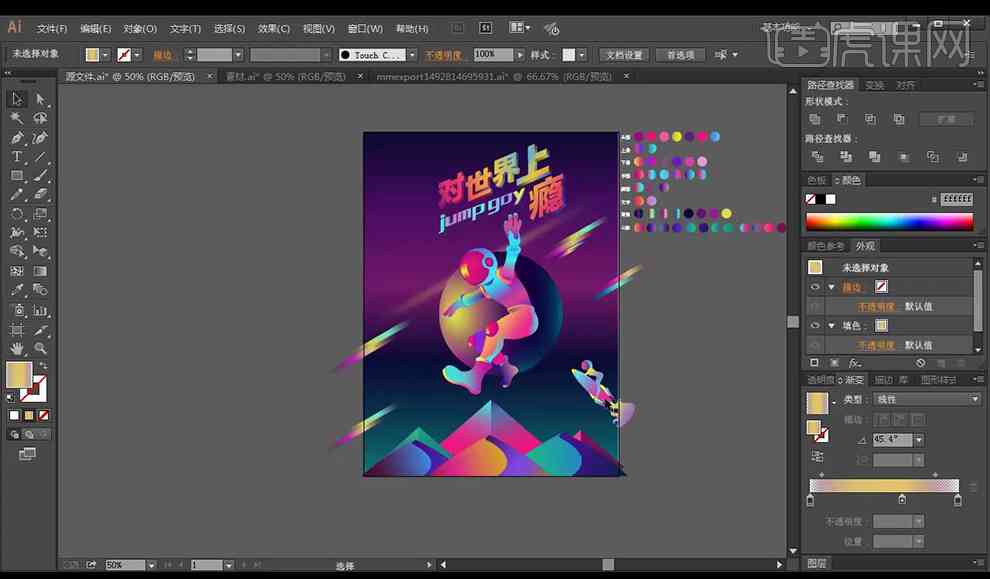Collapse the fill (填色) appearance row triangle
This screenshot has width=990, height=579.
[832, 326]
